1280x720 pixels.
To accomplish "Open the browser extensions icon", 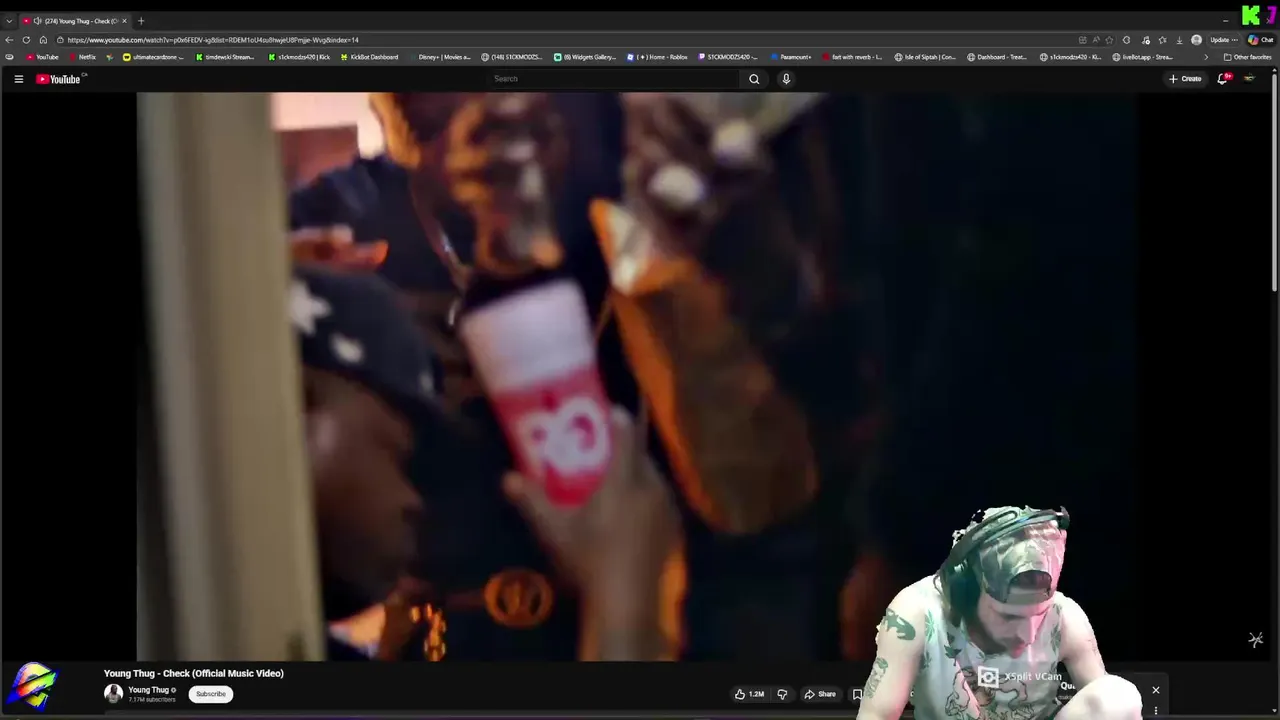I will [1127, 40].
